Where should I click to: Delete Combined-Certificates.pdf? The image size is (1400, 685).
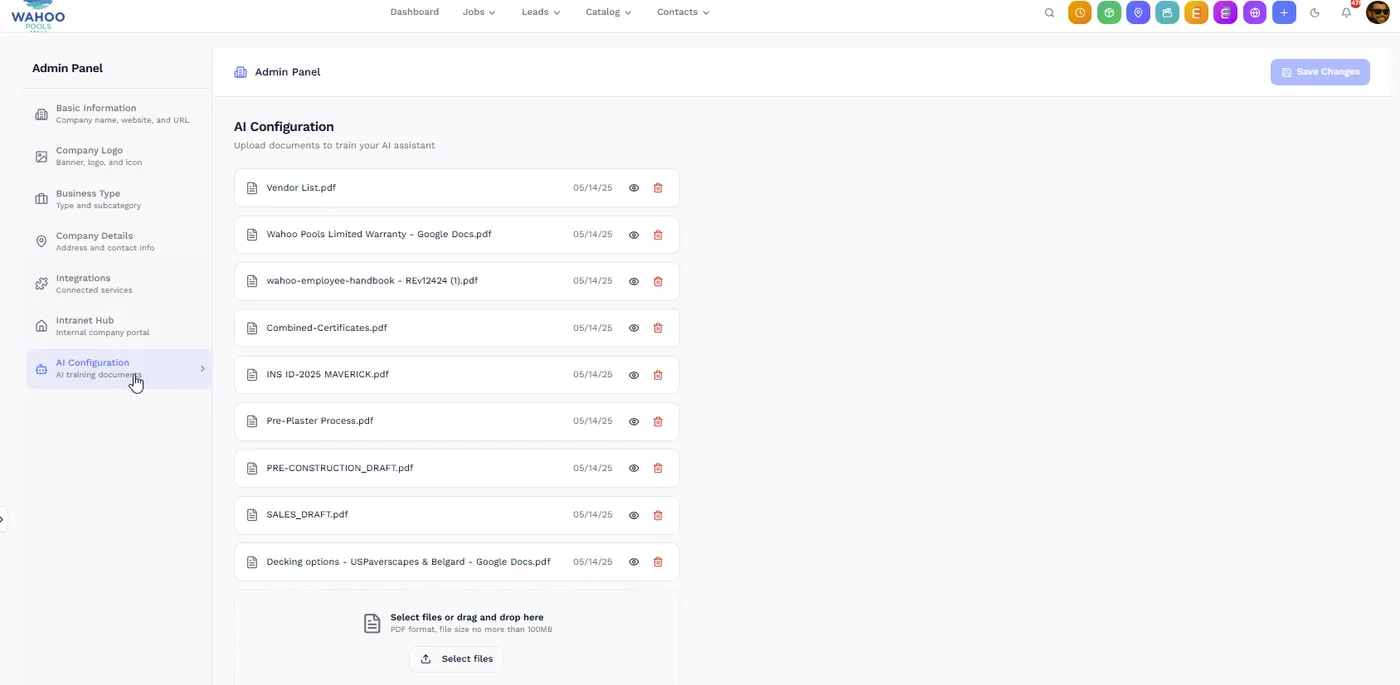click(658, 328)
